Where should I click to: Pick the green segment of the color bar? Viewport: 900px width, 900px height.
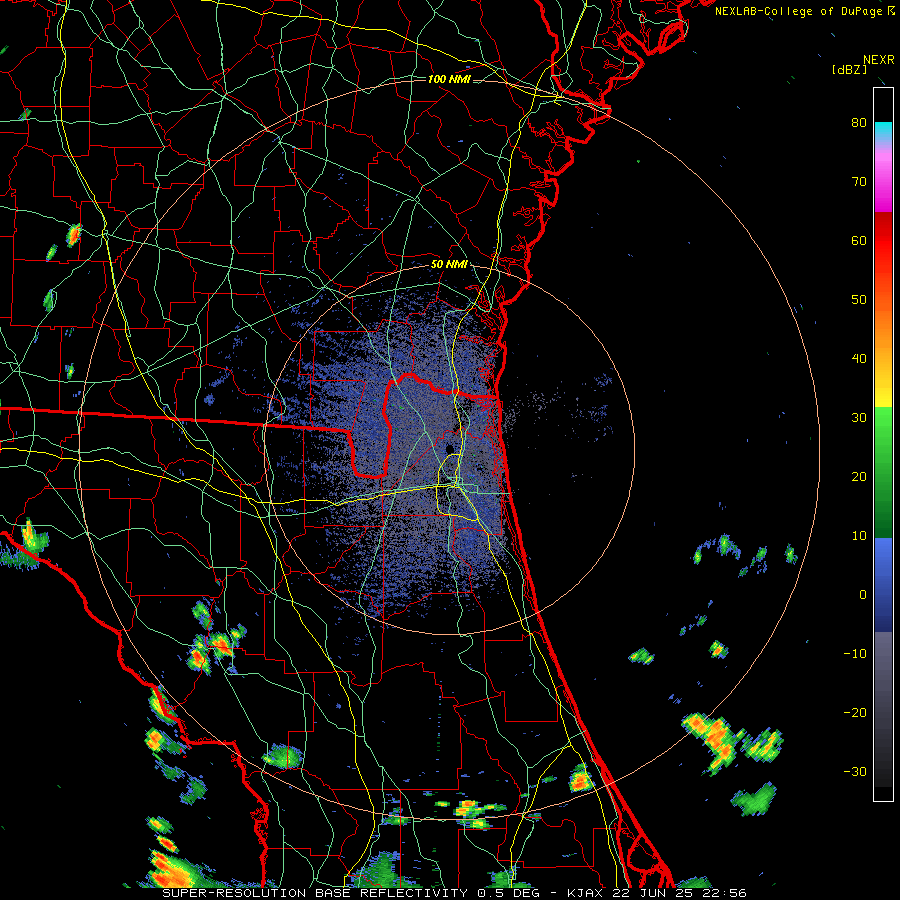point(883,472)
